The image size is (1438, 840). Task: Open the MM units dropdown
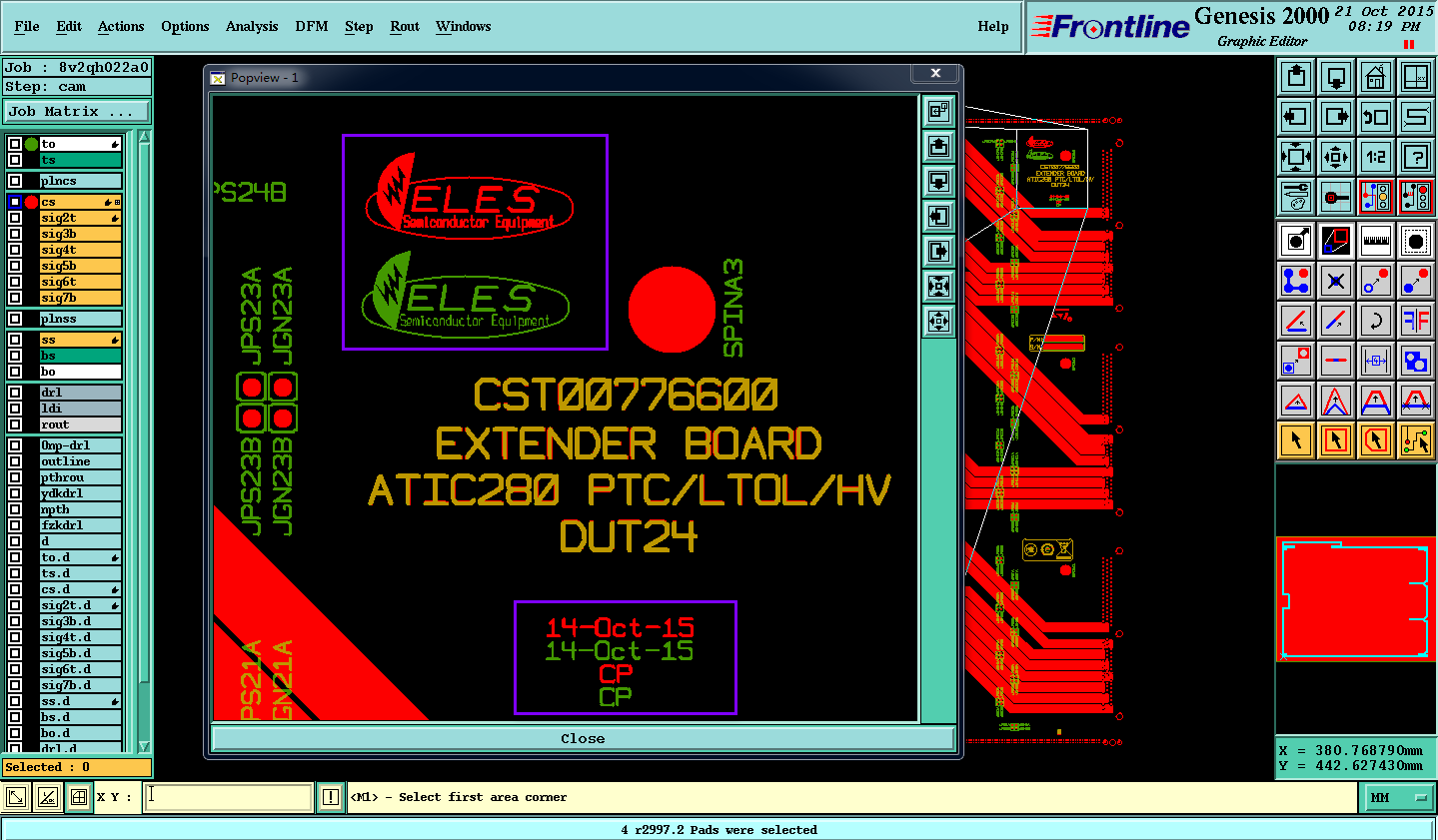pos(1397,797)
